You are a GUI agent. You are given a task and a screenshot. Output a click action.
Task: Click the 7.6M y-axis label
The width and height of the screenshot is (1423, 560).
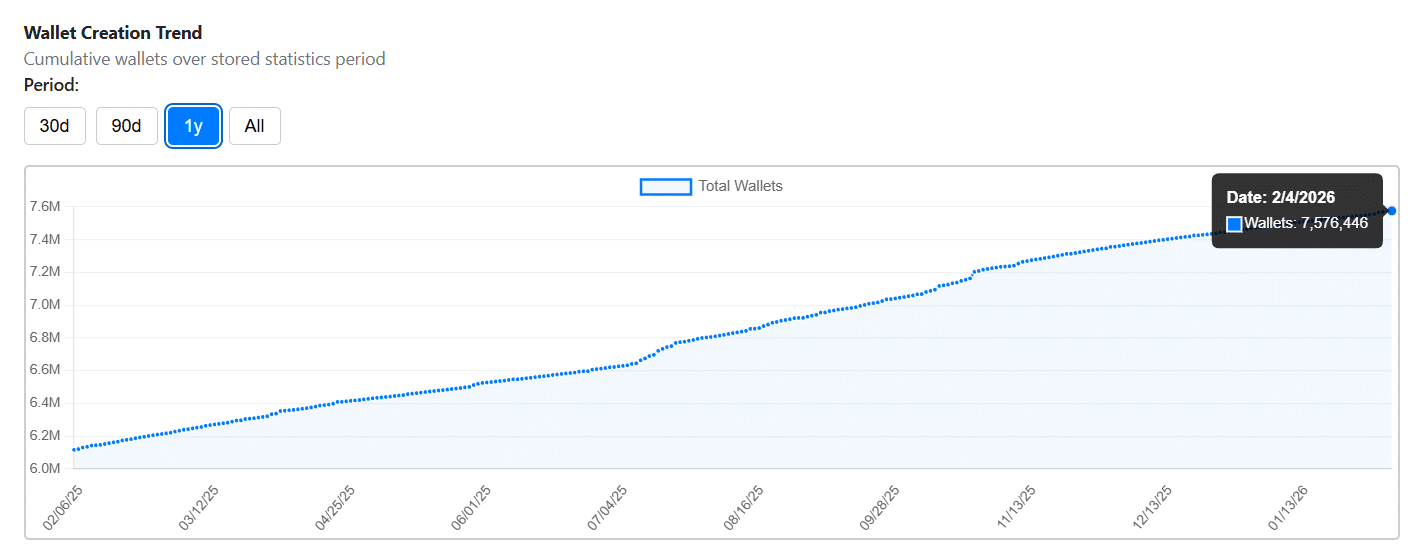coord(47,207)
